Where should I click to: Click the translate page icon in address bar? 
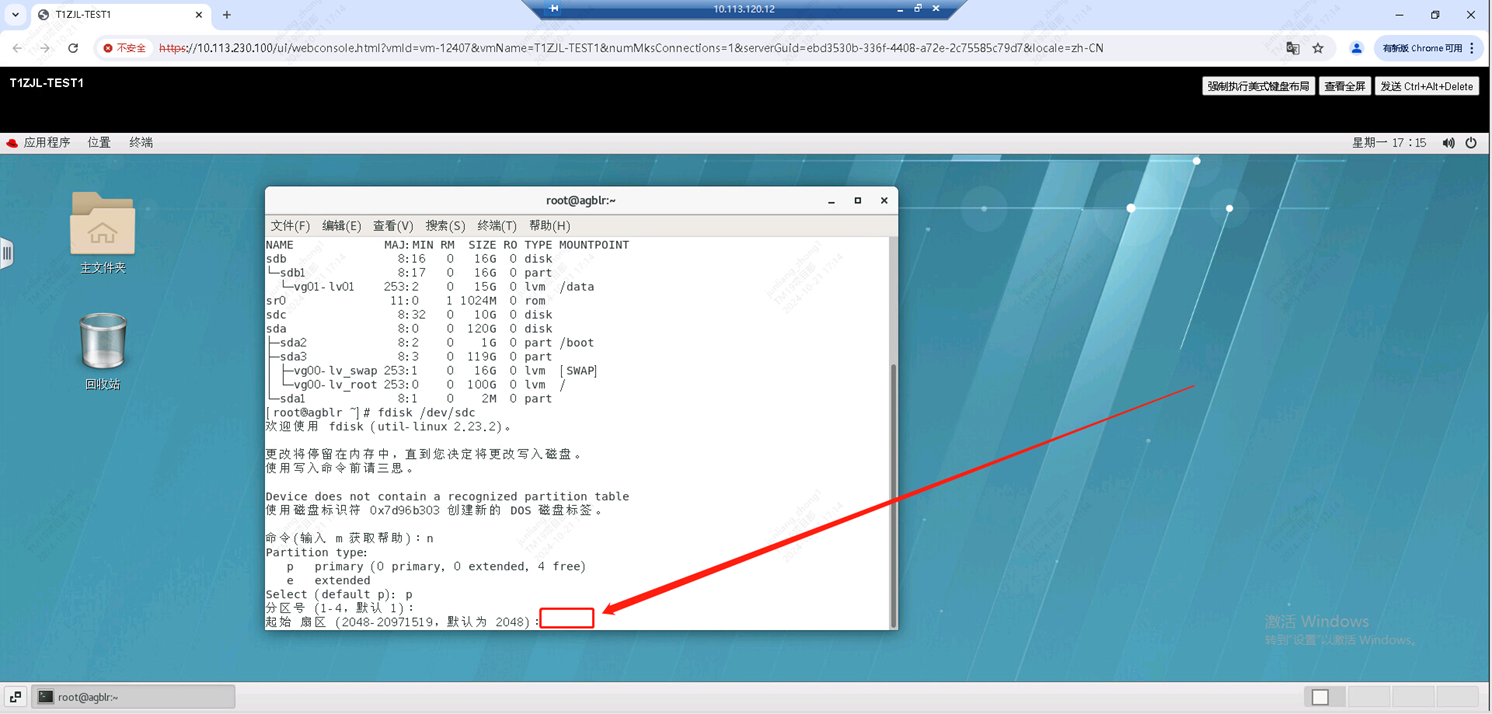tap(1292, 48)
